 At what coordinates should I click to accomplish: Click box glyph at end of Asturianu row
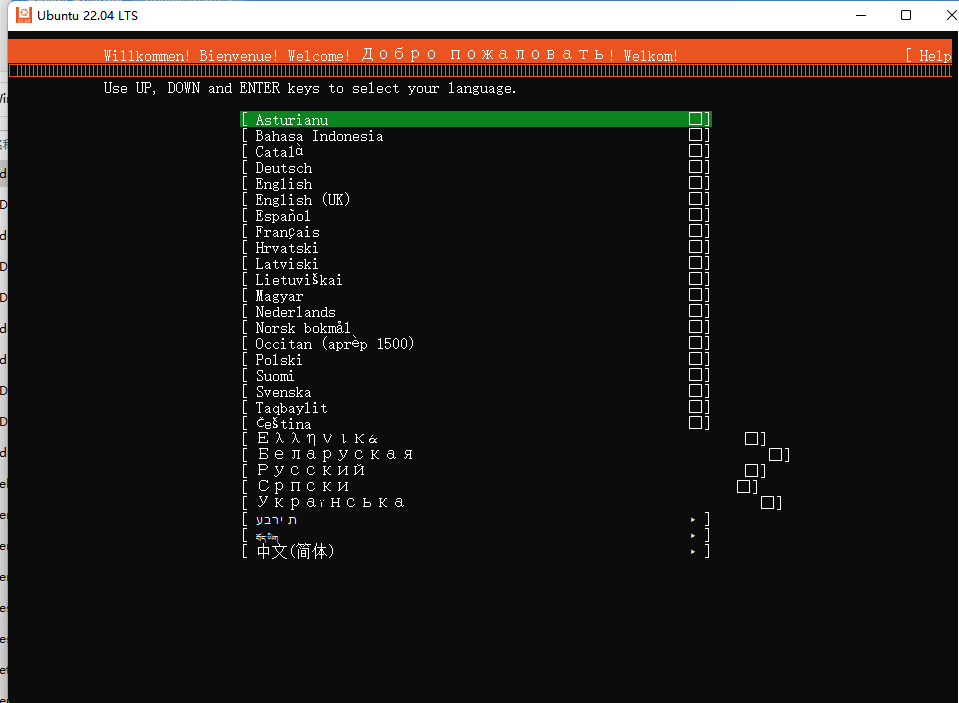point(695,119)
